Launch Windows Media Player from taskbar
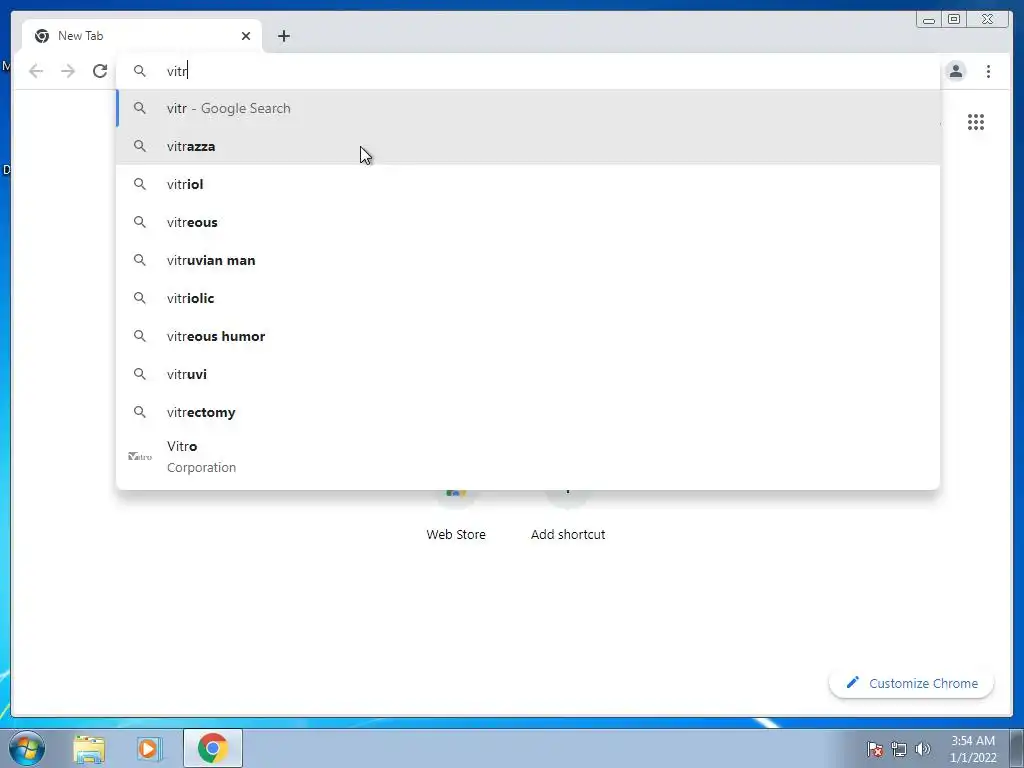Viewport: 1024px width, 768px height. click(149, 748)
